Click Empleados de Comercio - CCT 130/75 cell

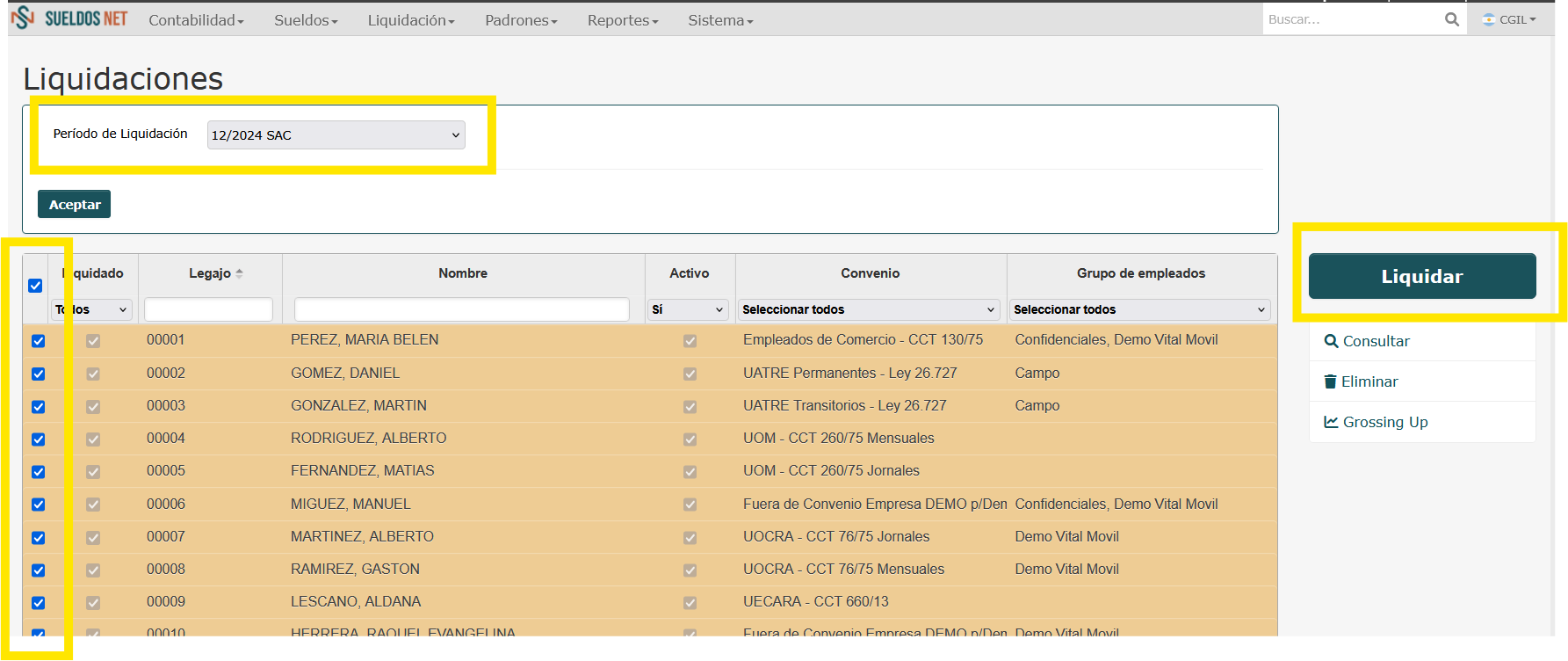[863, 339]
